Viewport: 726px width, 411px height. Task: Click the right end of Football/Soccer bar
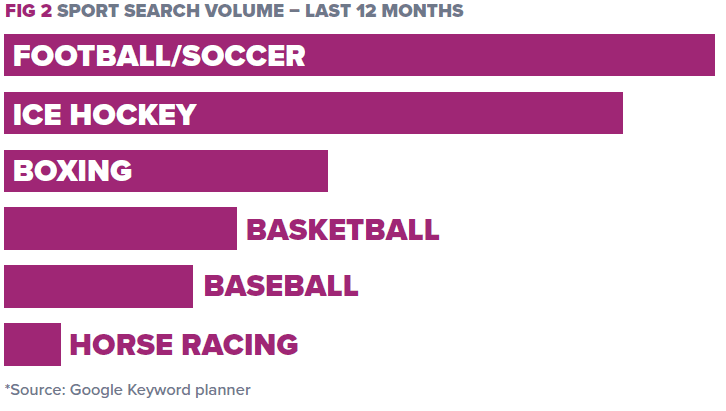pyautogui.click(x=711, y=55)
